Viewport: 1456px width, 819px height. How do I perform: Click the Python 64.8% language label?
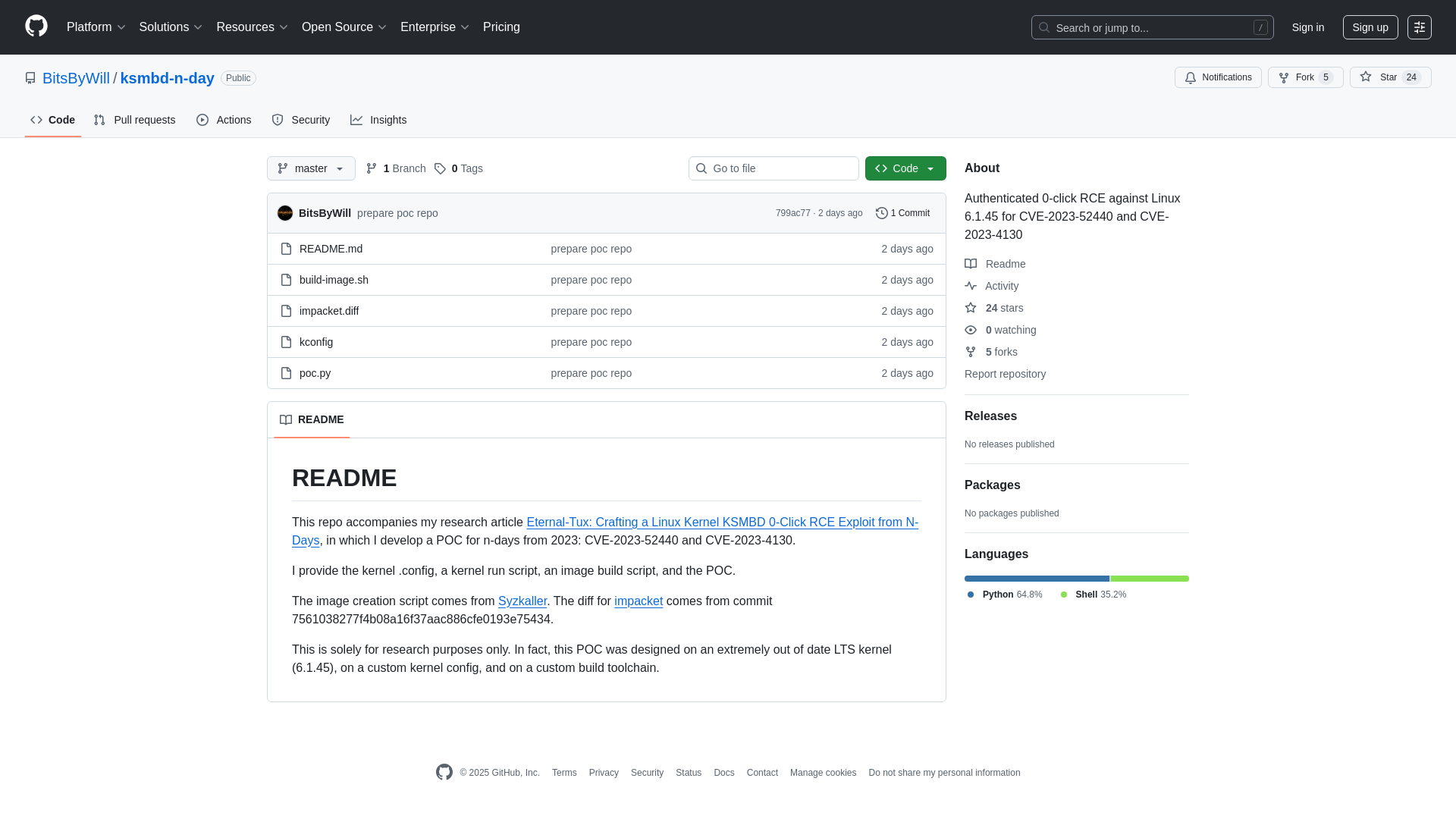pyautogui.click(x=1005, y=595)
